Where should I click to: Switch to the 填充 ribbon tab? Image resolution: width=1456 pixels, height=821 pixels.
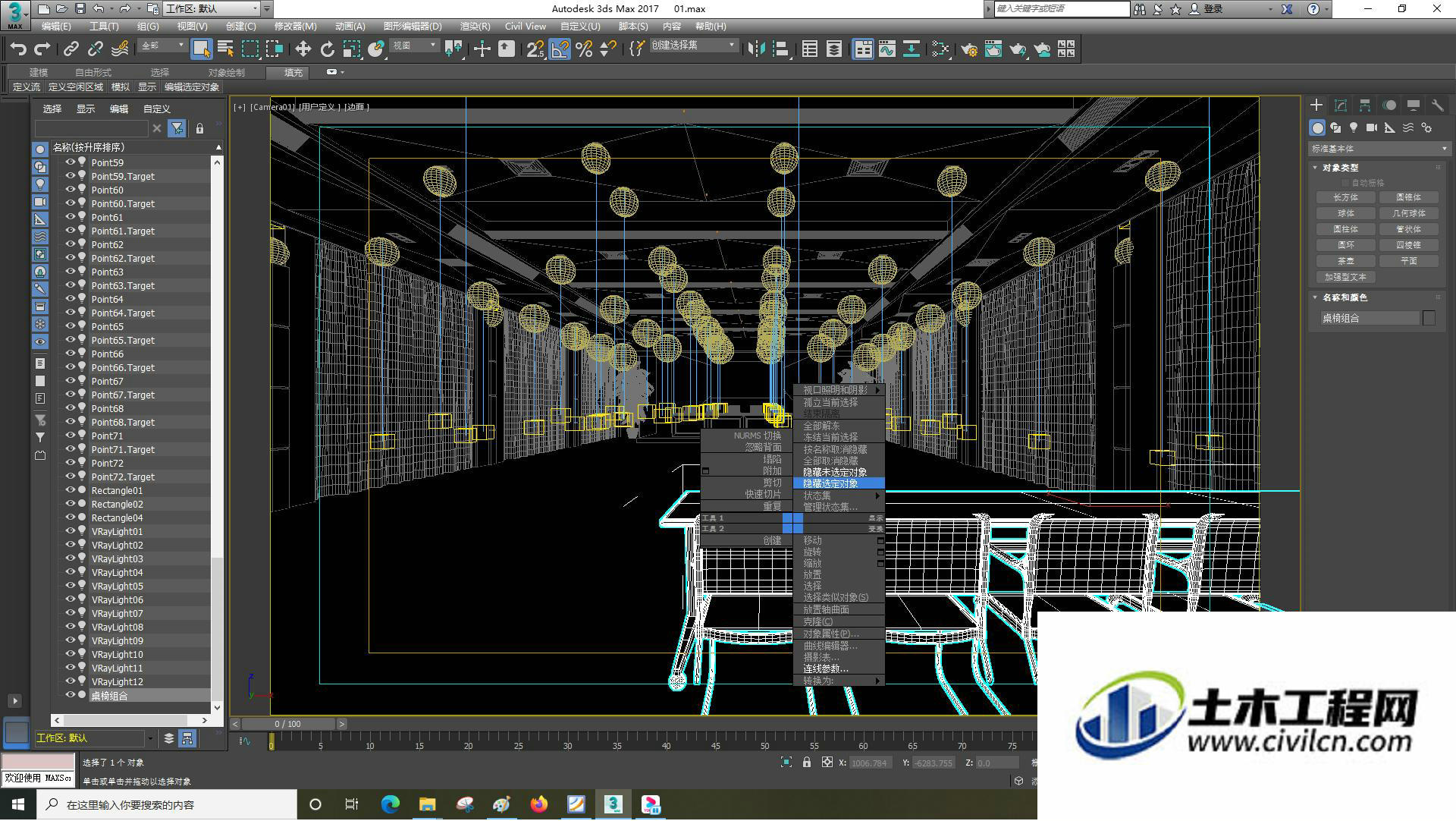pos(293,73)
